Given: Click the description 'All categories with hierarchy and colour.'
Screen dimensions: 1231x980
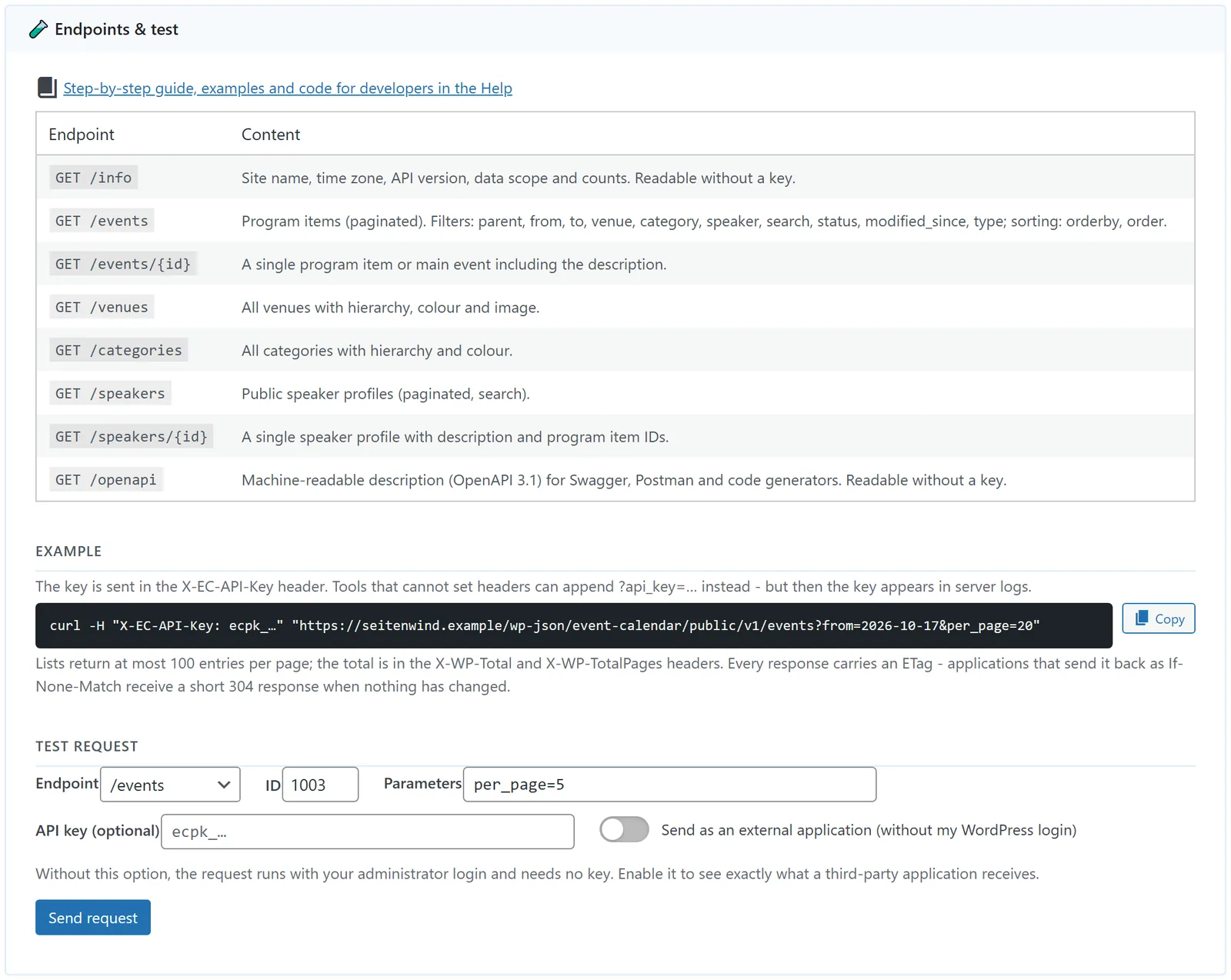Looking at the screenshot, I should click(377, 351).
